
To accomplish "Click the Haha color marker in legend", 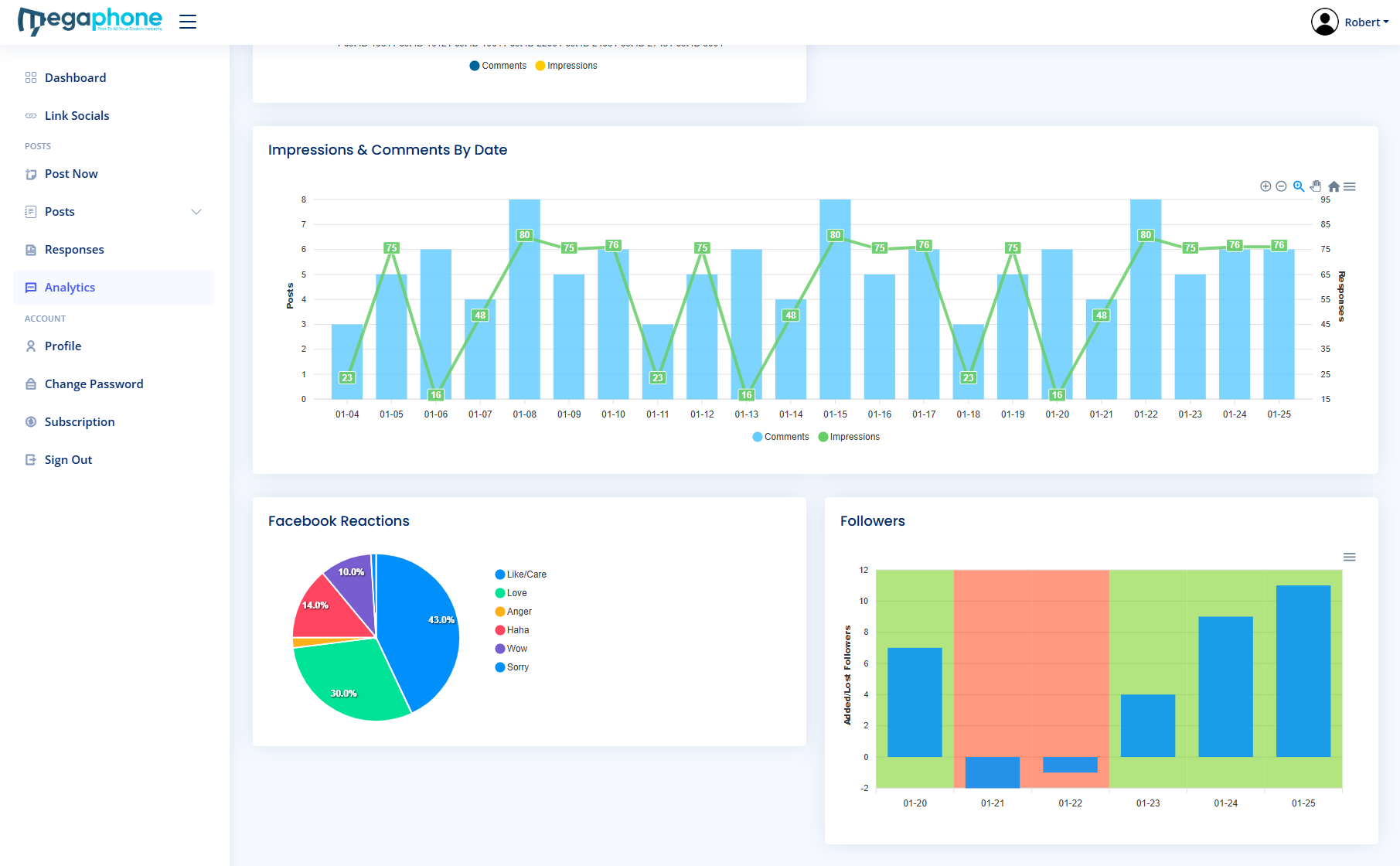I will coord(500,630).
